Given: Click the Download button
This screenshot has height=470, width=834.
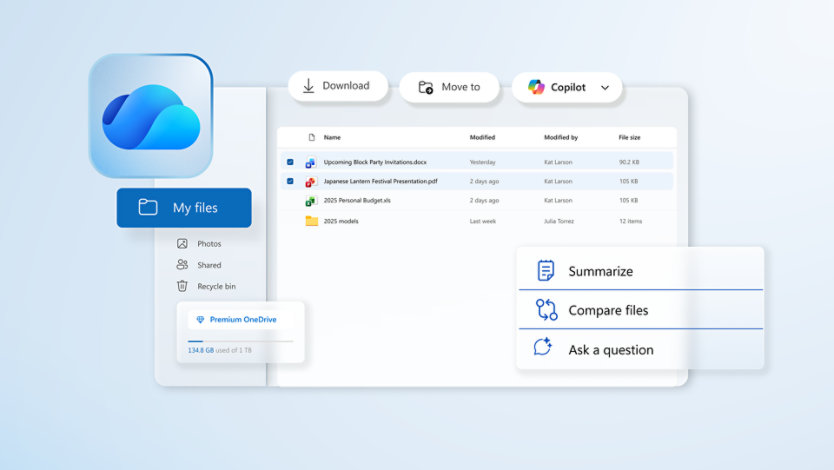Looking at the screenshot, I should click(x=338, y=86).
